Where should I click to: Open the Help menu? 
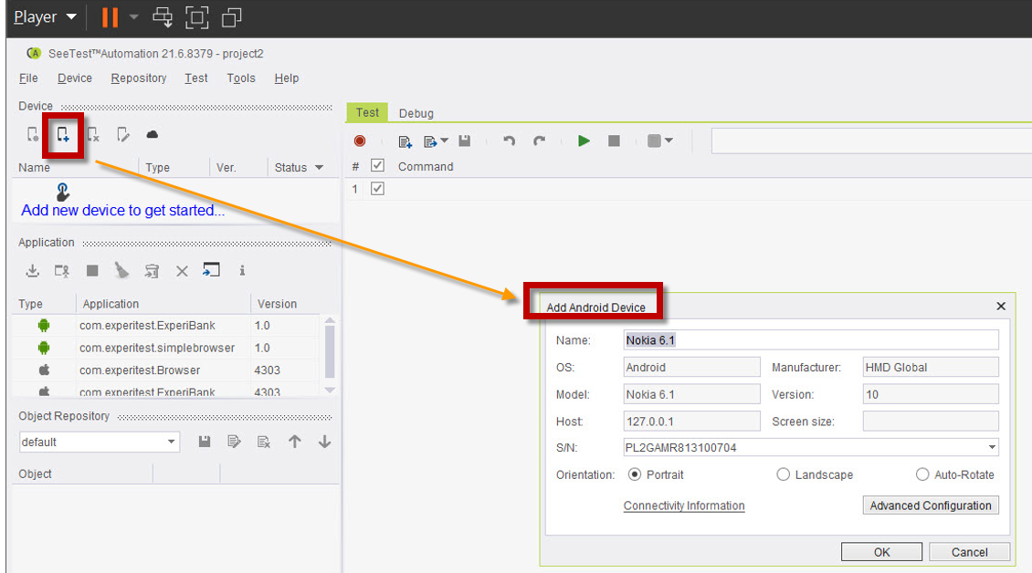pyautogui.click(x=286, y=78)
